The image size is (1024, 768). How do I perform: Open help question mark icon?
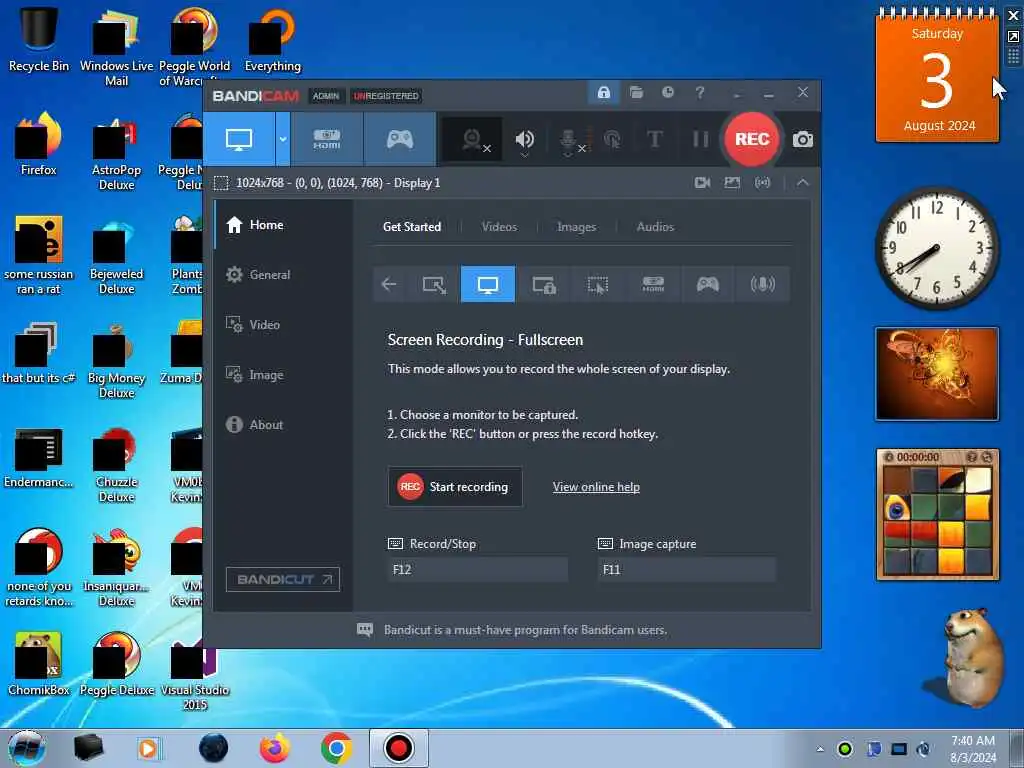pyautogui.click(x=700, y=92)
